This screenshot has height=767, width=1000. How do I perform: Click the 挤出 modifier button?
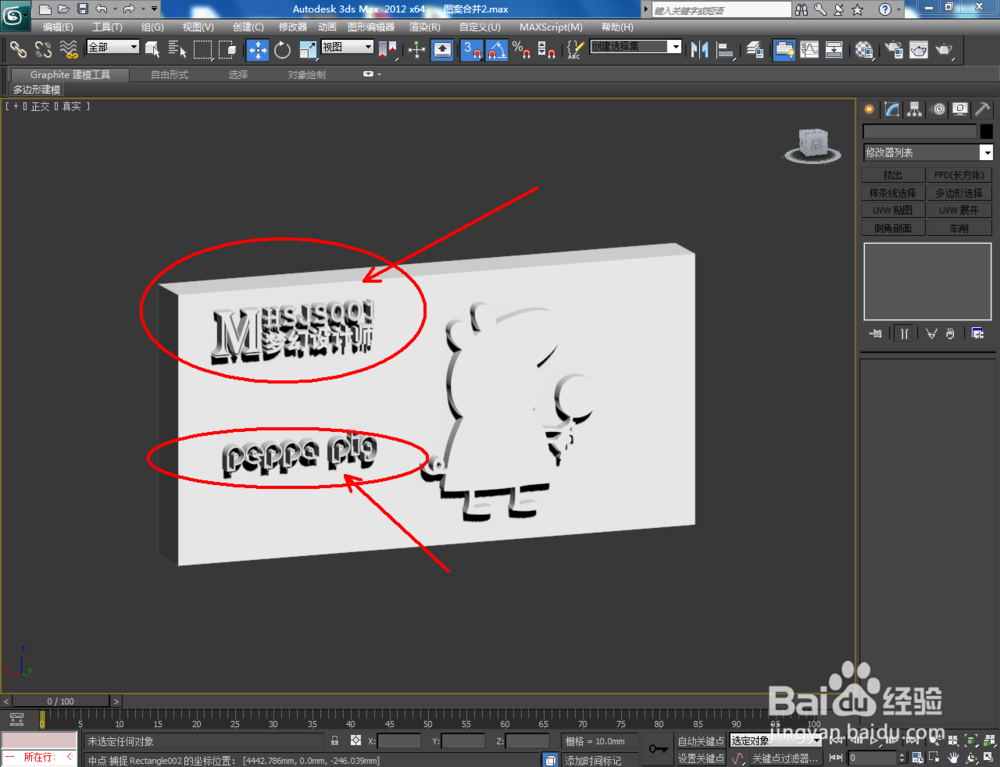(893, 175)
